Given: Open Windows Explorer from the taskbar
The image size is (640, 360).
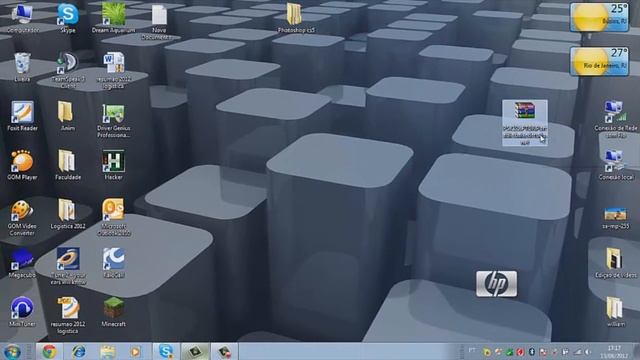Looking at the screenshot, I should coord(107,351).
